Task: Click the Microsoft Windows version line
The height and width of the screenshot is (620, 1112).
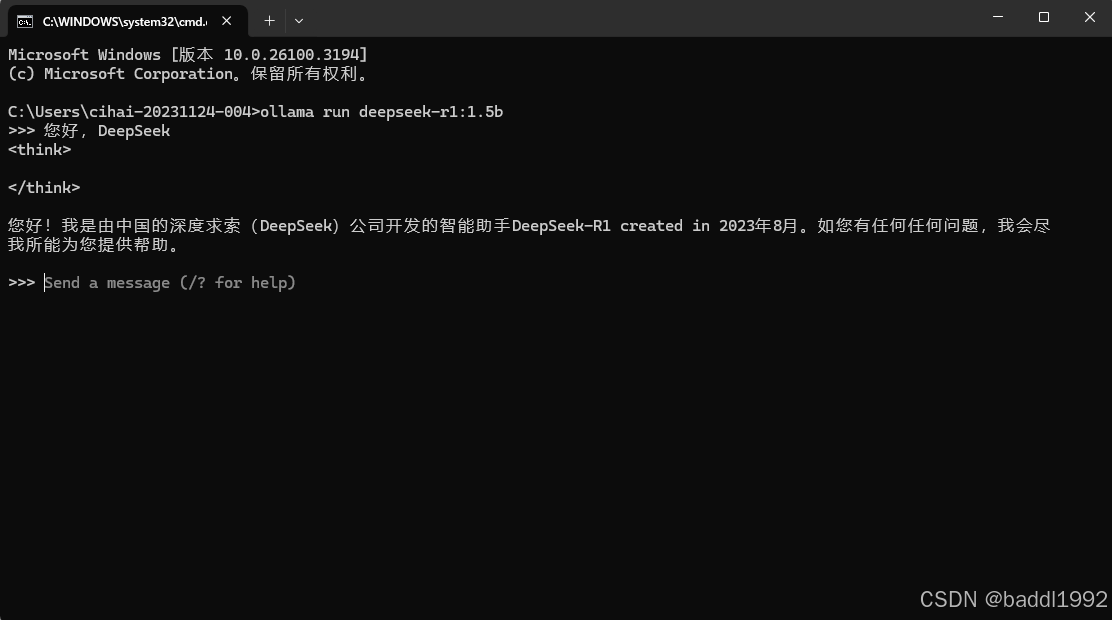Action: [185, 54]
